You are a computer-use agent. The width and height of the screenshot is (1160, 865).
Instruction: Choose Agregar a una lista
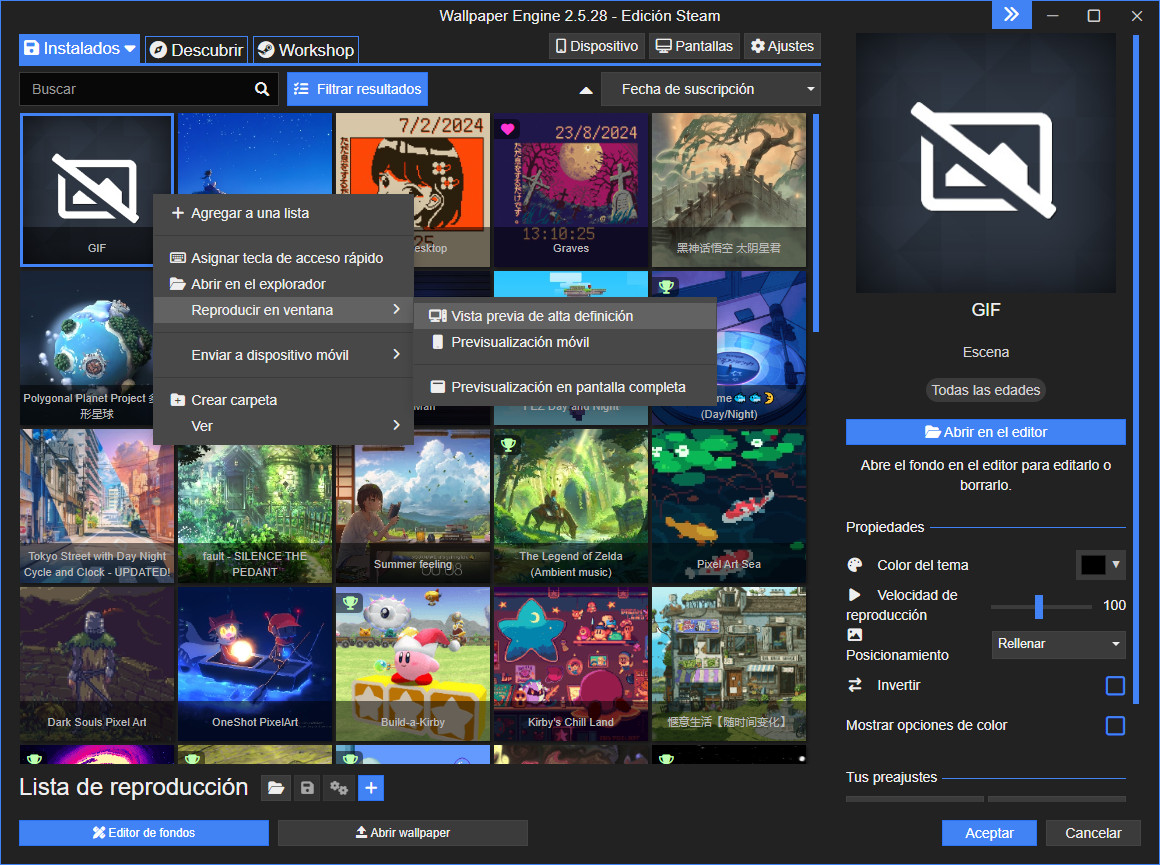pos(283,213)
